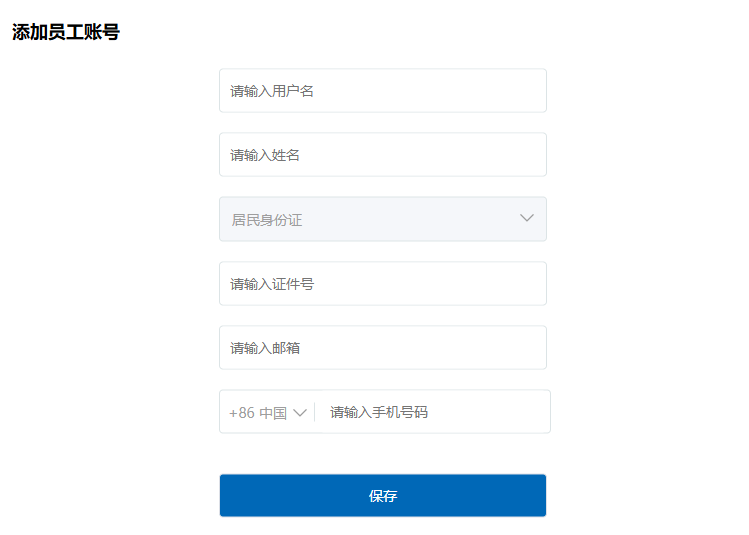
Task: Click the placeholder text 请输入姓名
Action: click(x=265, y=155)
